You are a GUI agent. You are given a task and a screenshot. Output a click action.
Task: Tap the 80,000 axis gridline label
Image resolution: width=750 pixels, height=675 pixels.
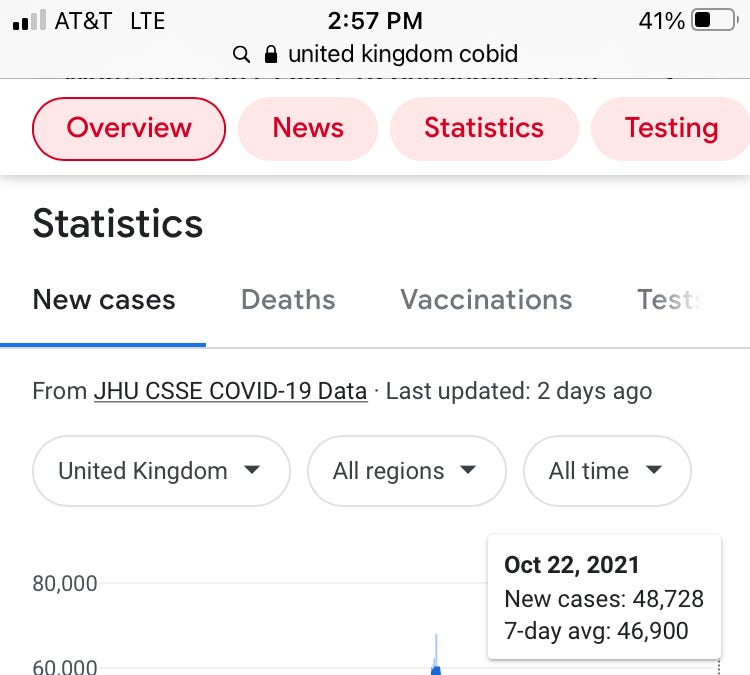click(x=65, y=583)
